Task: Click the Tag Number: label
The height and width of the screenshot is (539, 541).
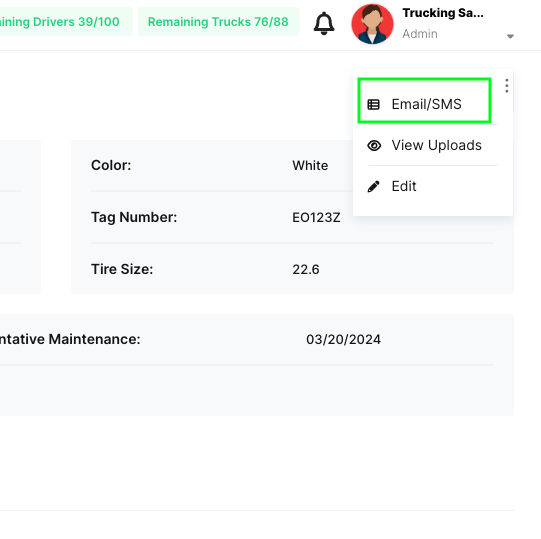Action: pyautogui.click(x=134, y=217)
